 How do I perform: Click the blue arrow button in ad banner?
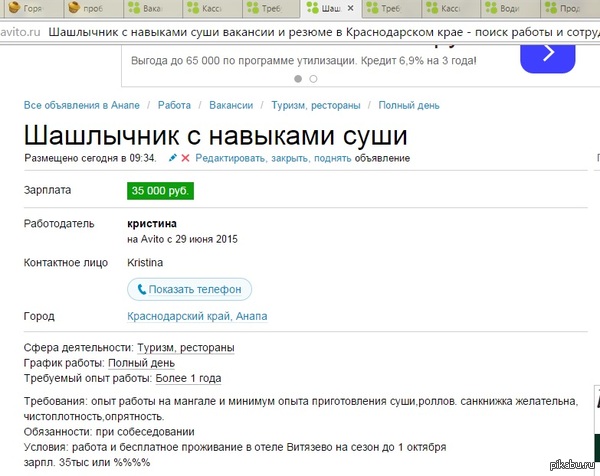(548, 57)
